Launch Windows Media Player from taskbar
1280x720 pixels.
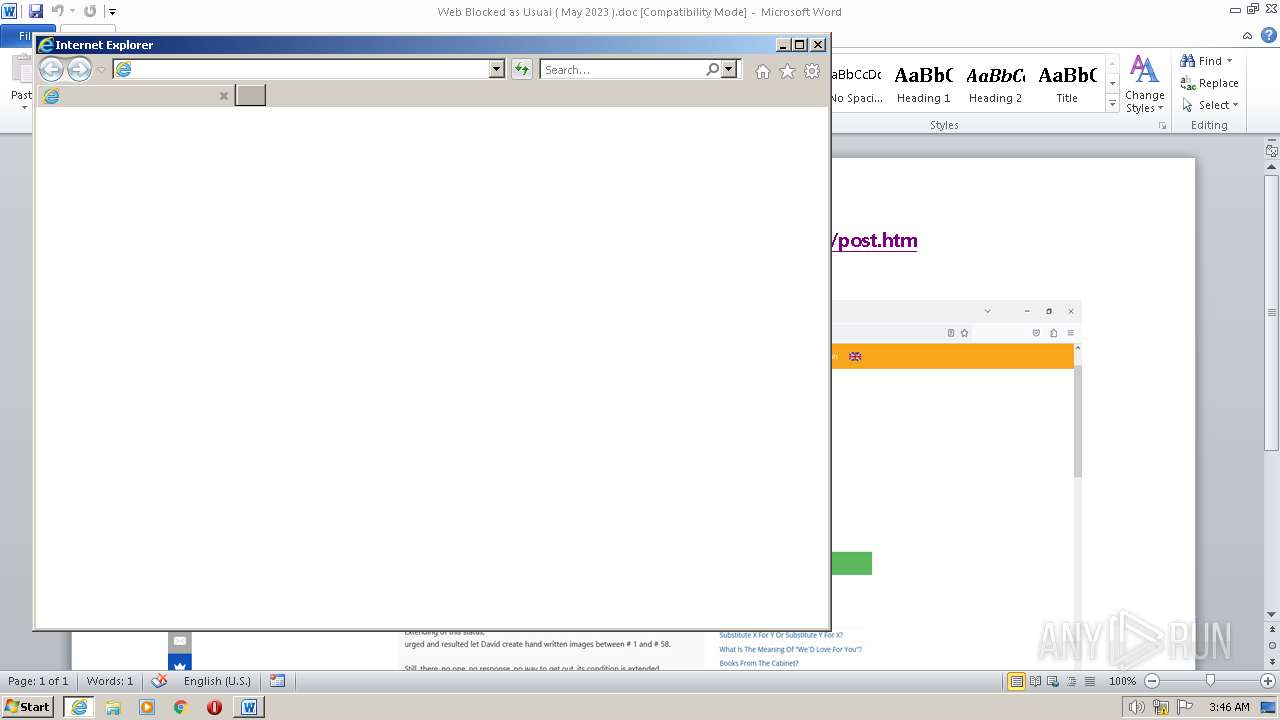(147, 707)
